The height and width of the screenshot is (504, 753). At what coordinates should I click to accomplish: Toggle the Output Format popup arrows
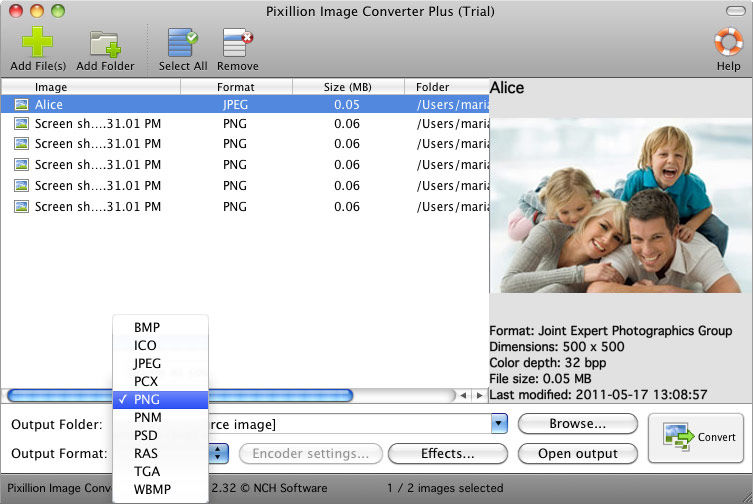[x=220, y=453]
